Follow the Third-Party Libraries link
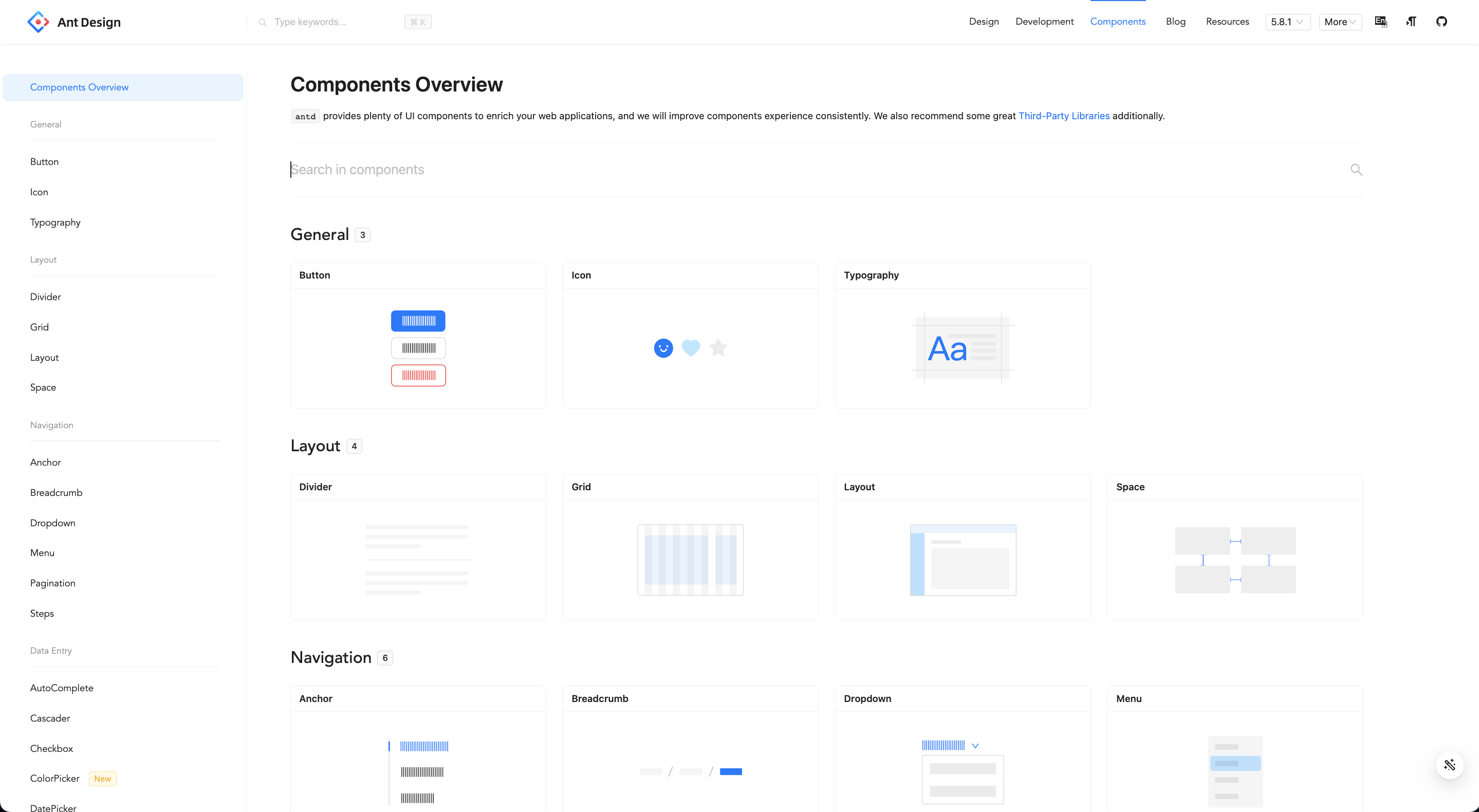Viewport: 1479px width, 812px height. tap(1063, 116)
